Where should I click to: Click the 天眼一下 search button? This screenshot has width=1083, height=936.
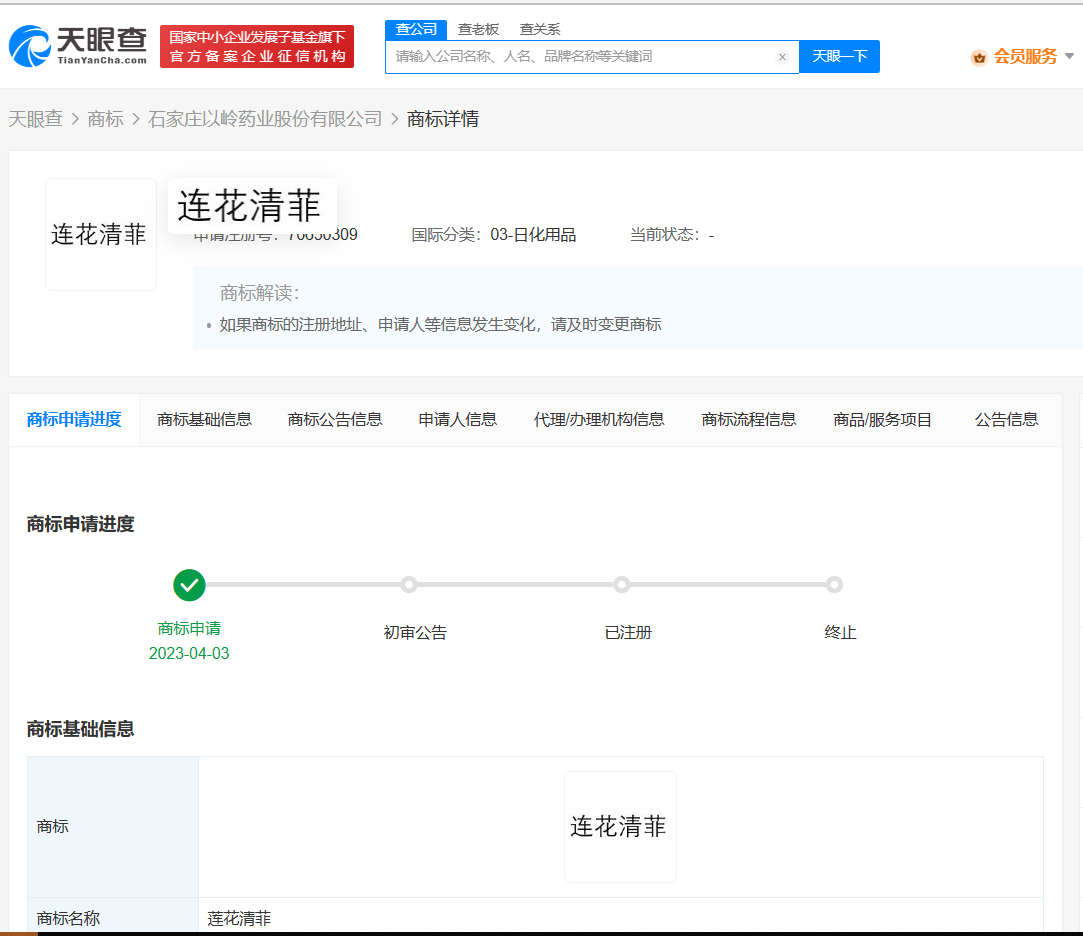click(839, 57)
